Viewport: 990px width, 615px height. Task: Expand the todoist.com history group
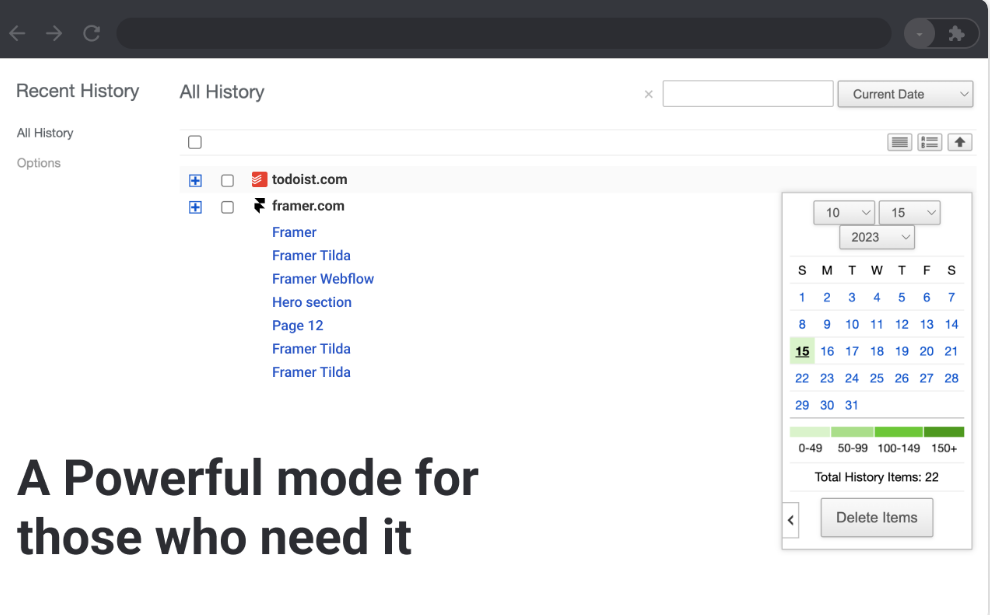coord(195,180)
